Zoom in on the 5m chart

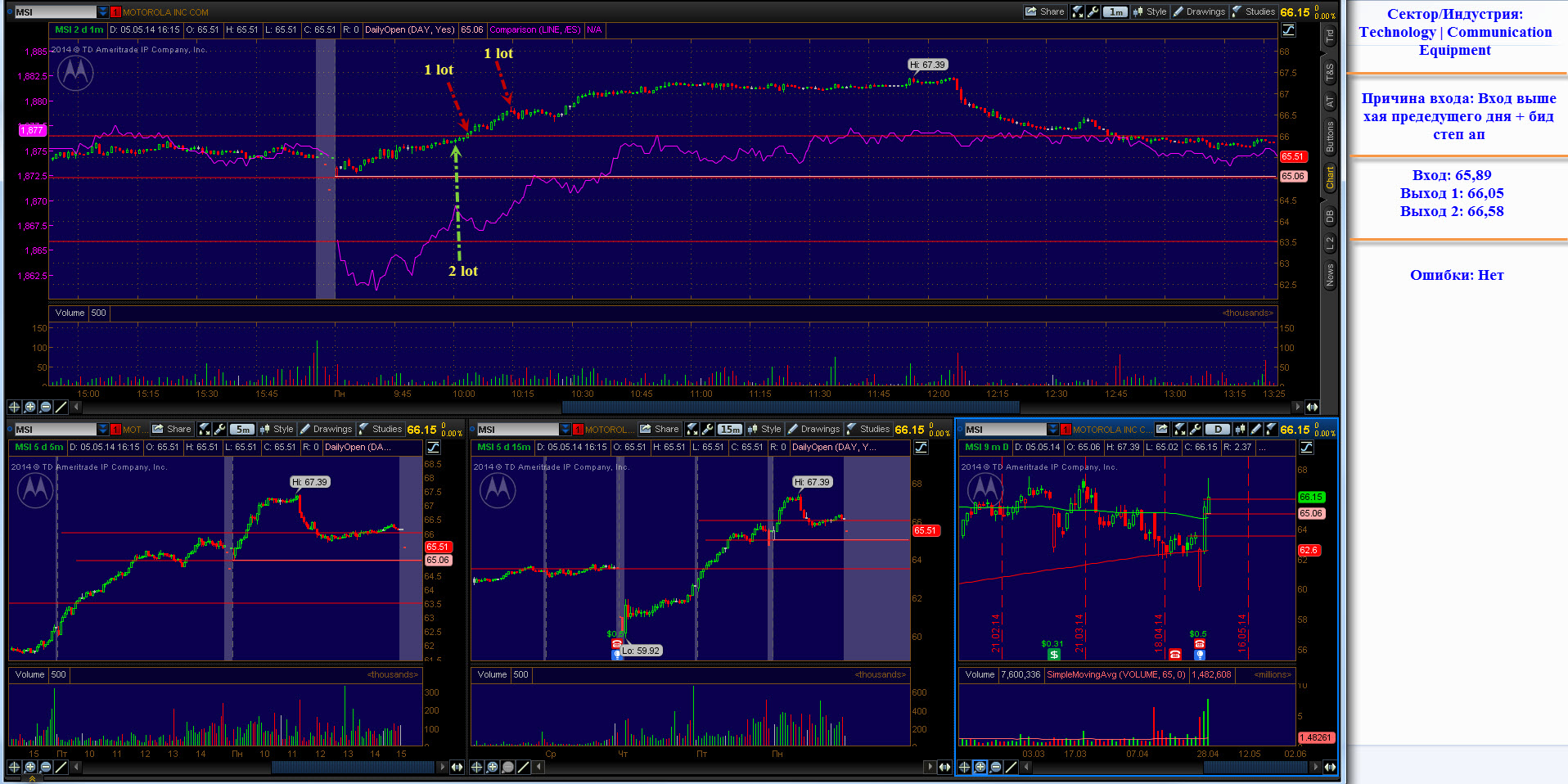click(x=30, y=767)
